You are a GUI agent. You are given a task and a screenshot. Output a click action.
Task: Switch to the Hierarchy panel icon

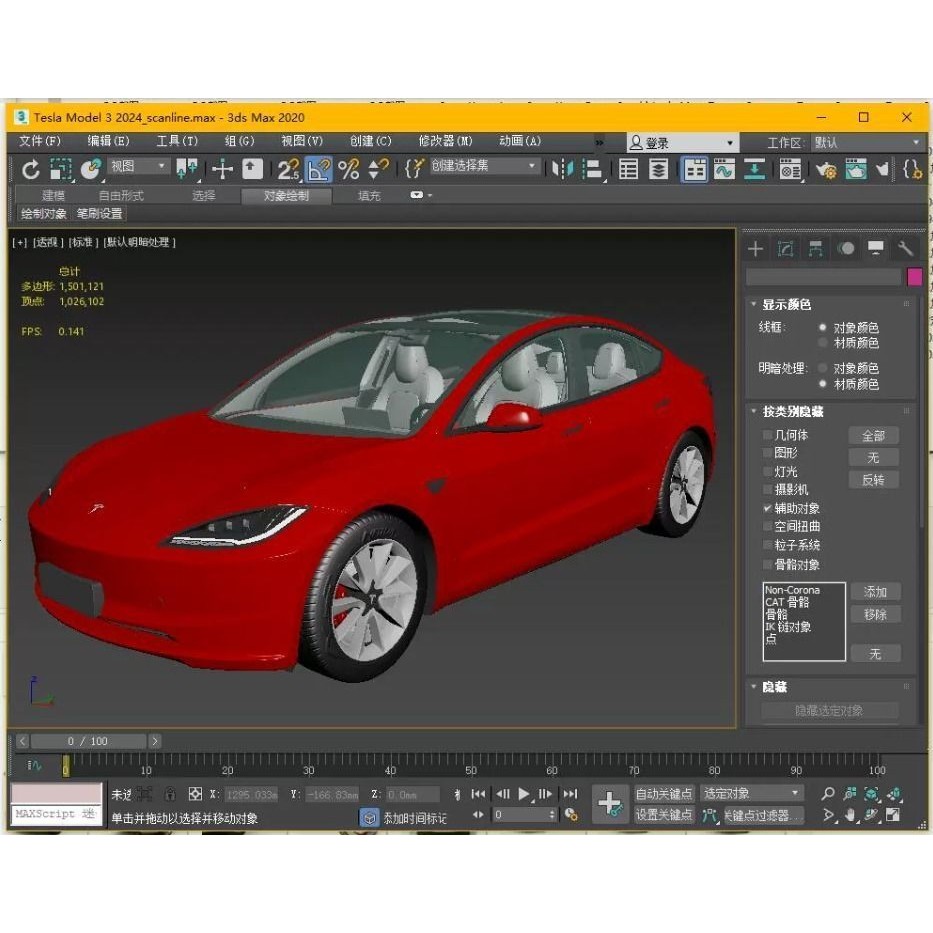(815, 248)
